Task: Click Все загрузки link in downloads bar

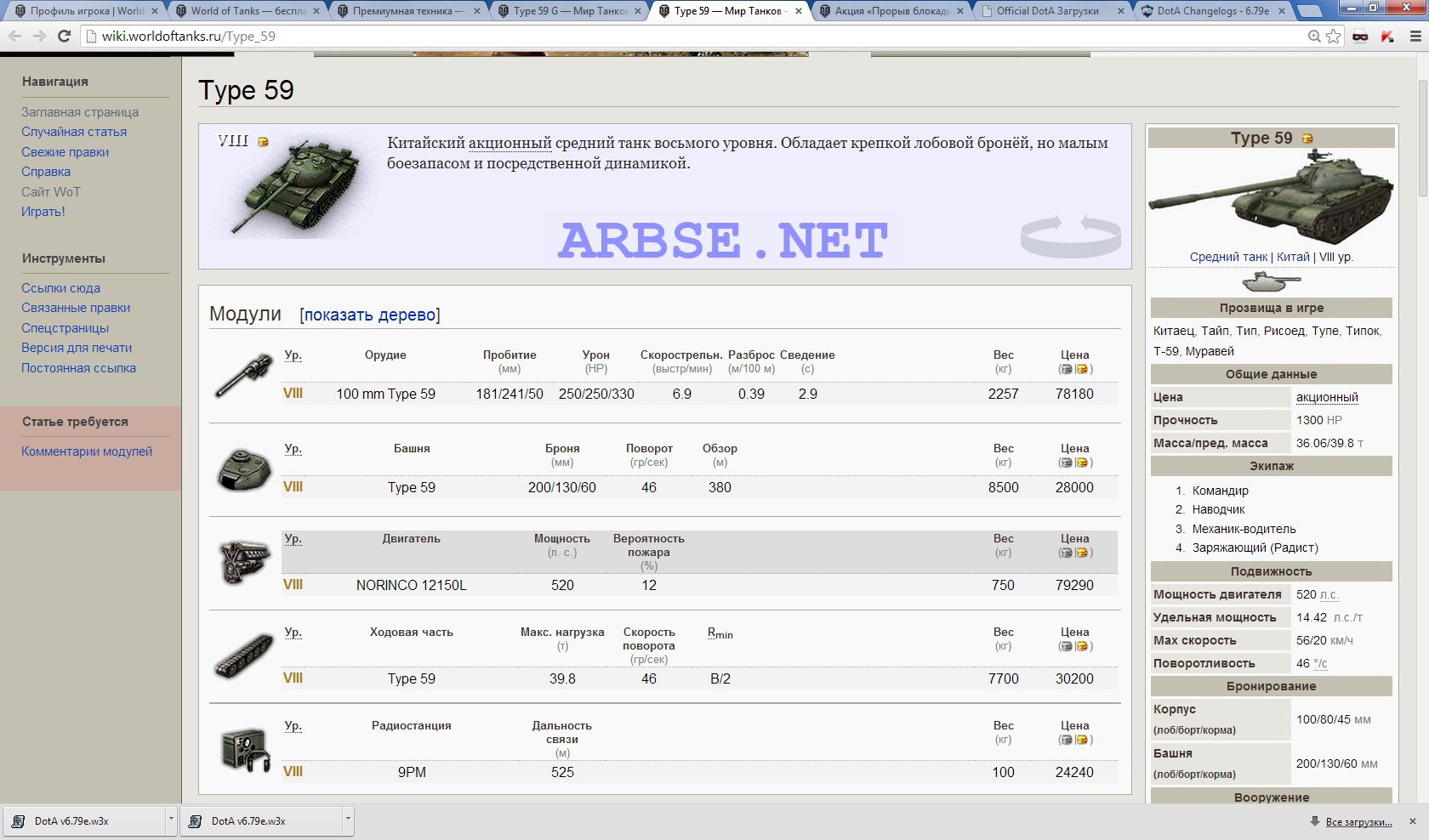Action: coord(1358,822)
